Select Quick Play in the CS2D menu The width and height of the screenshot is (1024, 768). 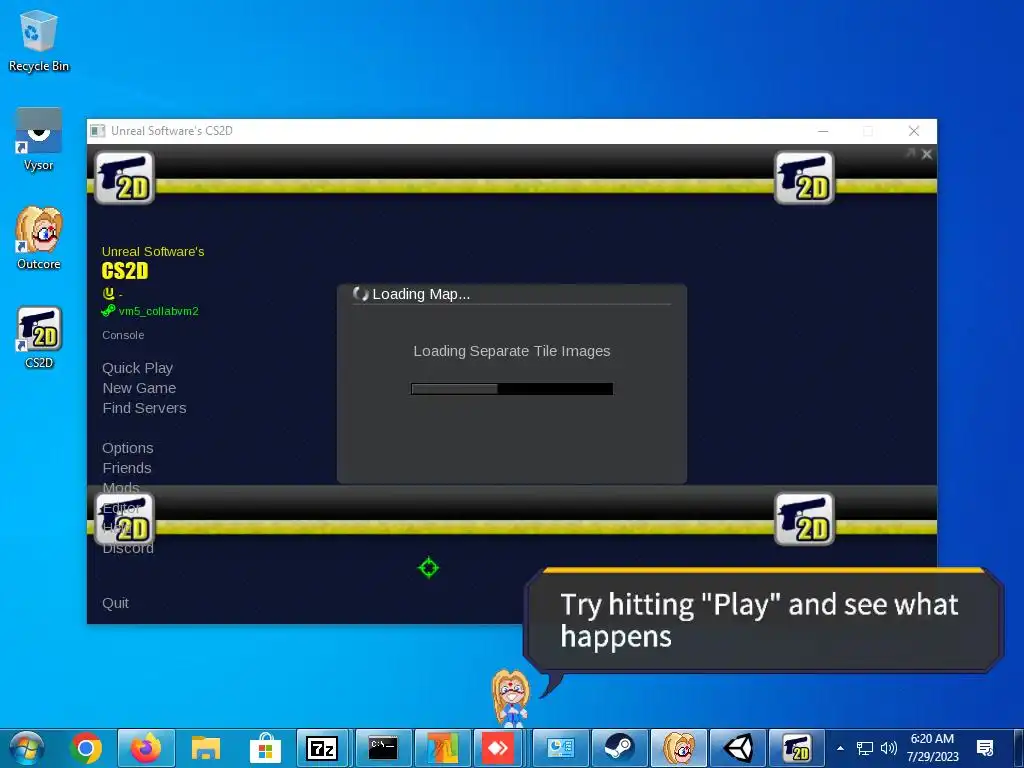pos(137,368)
